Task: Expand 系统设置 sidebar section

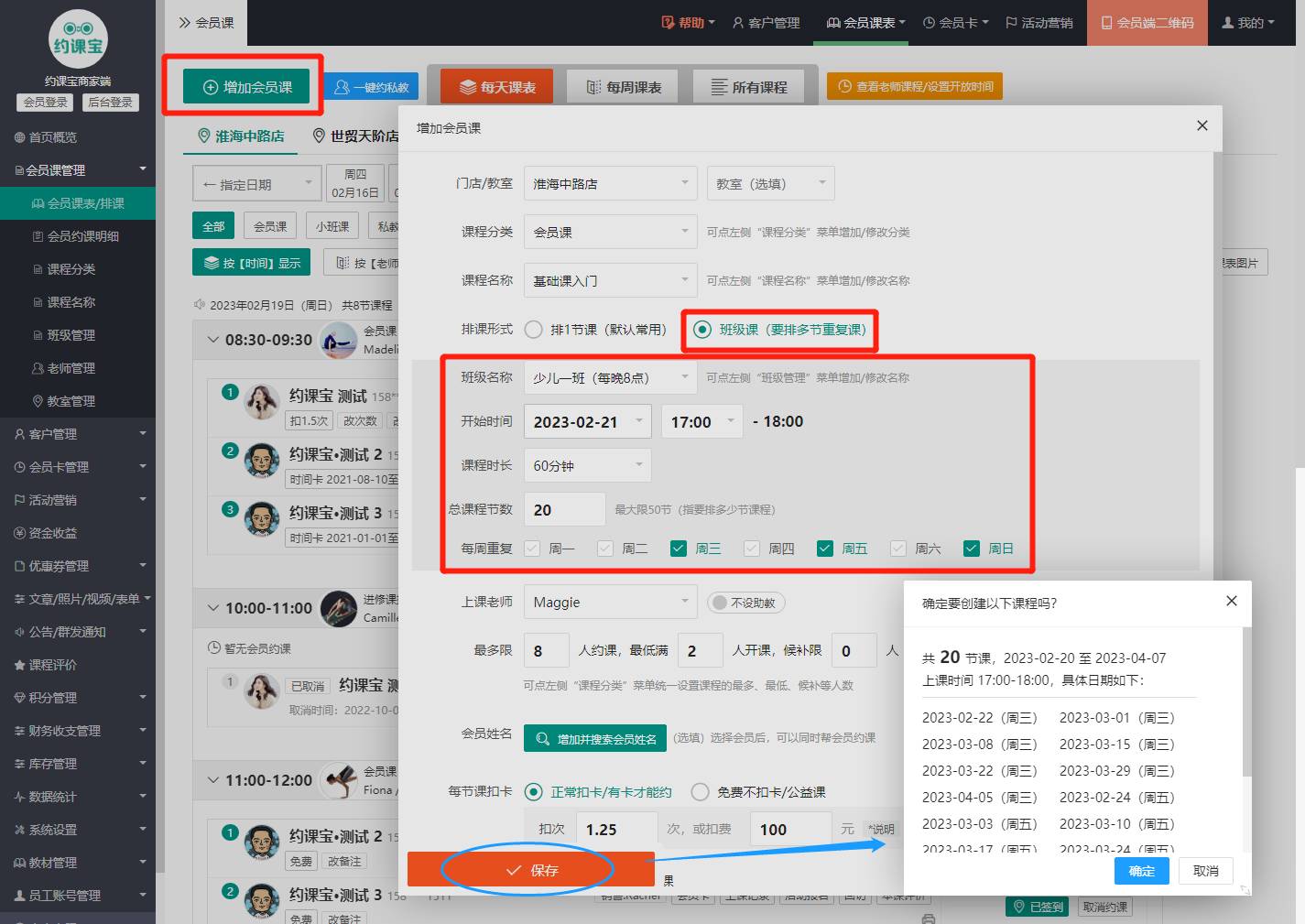Action: 78,830
